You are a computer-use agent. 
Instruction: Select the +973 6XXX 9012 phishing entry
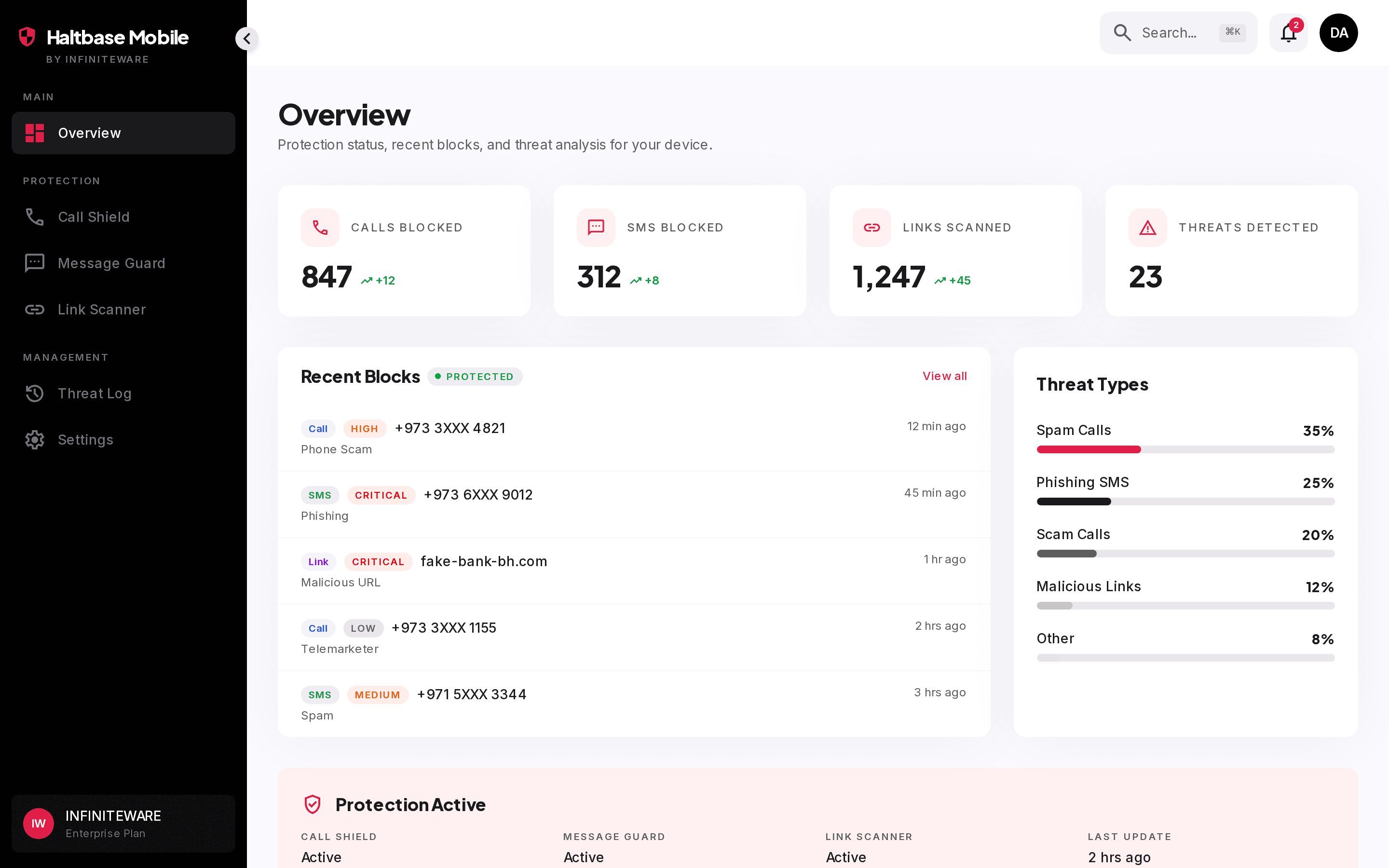(634, 504)
